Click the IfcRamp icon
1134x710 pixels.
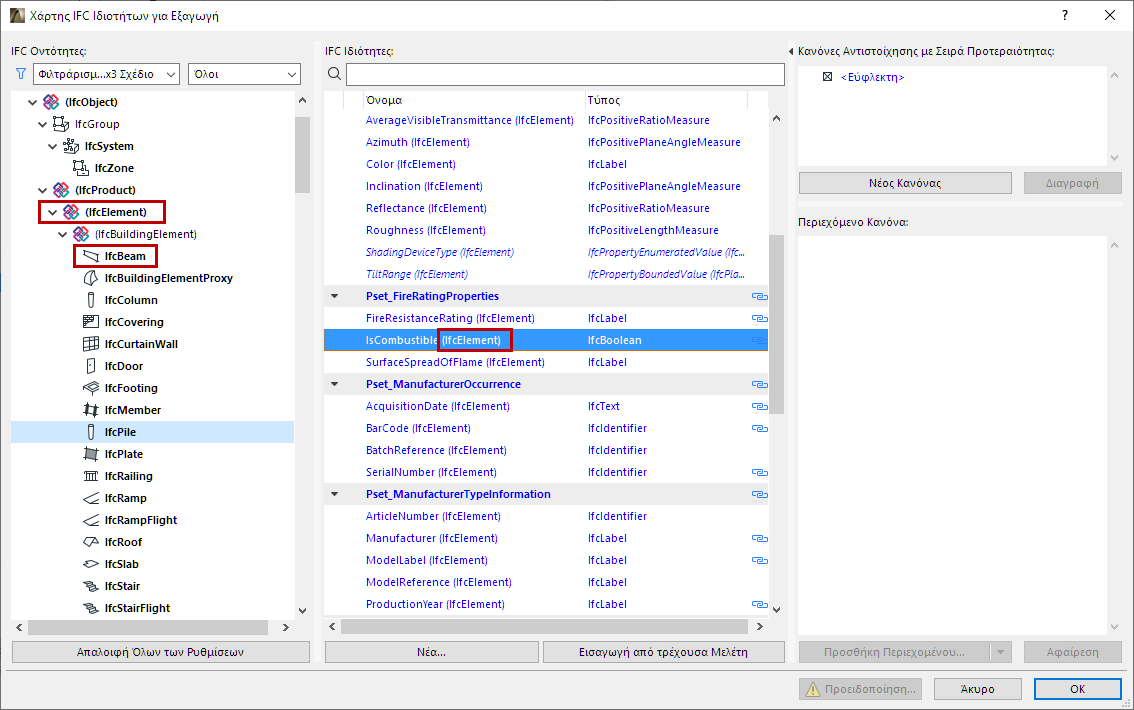91,498
